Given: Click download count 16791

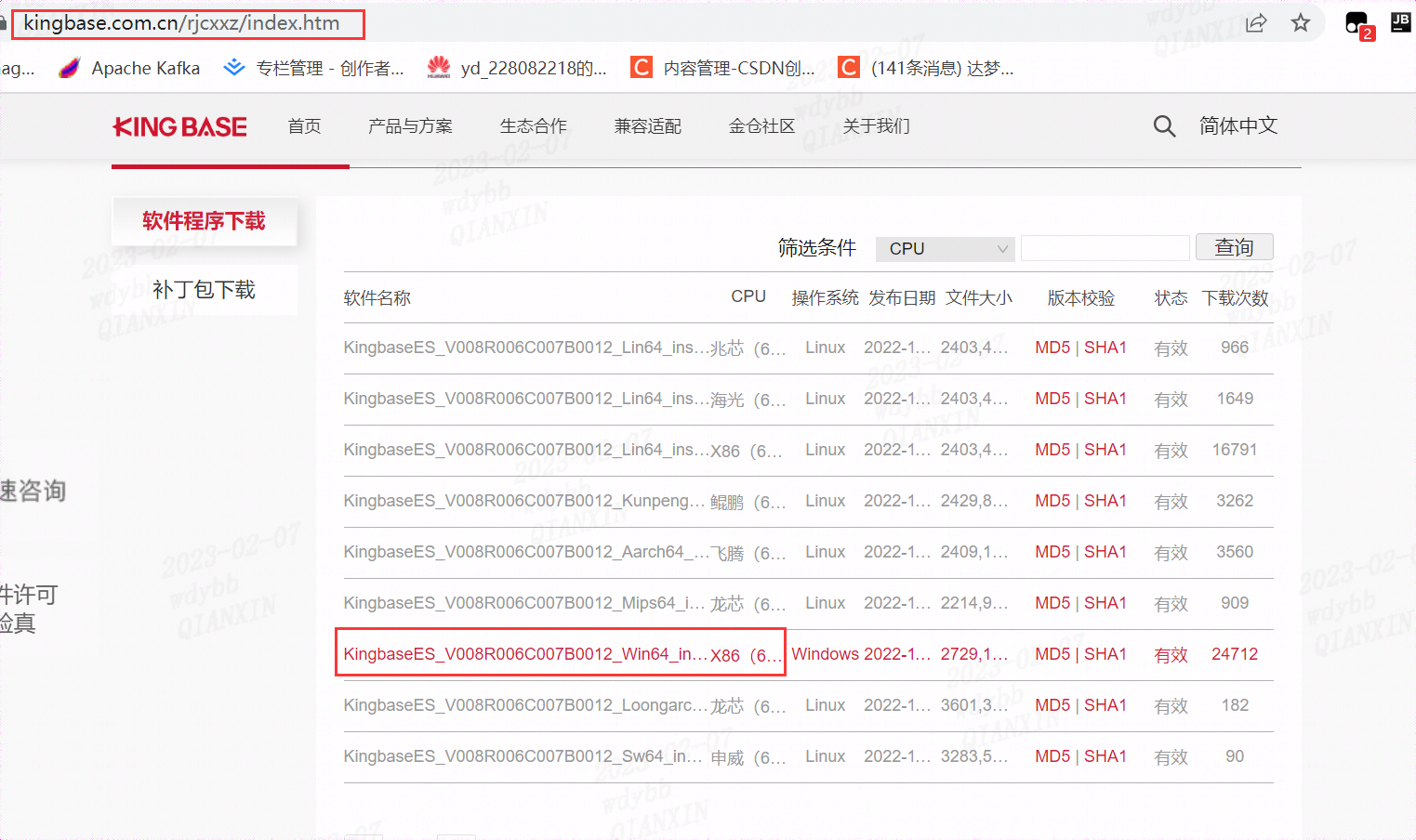Looking at the screenshot, I should 1235,450.
